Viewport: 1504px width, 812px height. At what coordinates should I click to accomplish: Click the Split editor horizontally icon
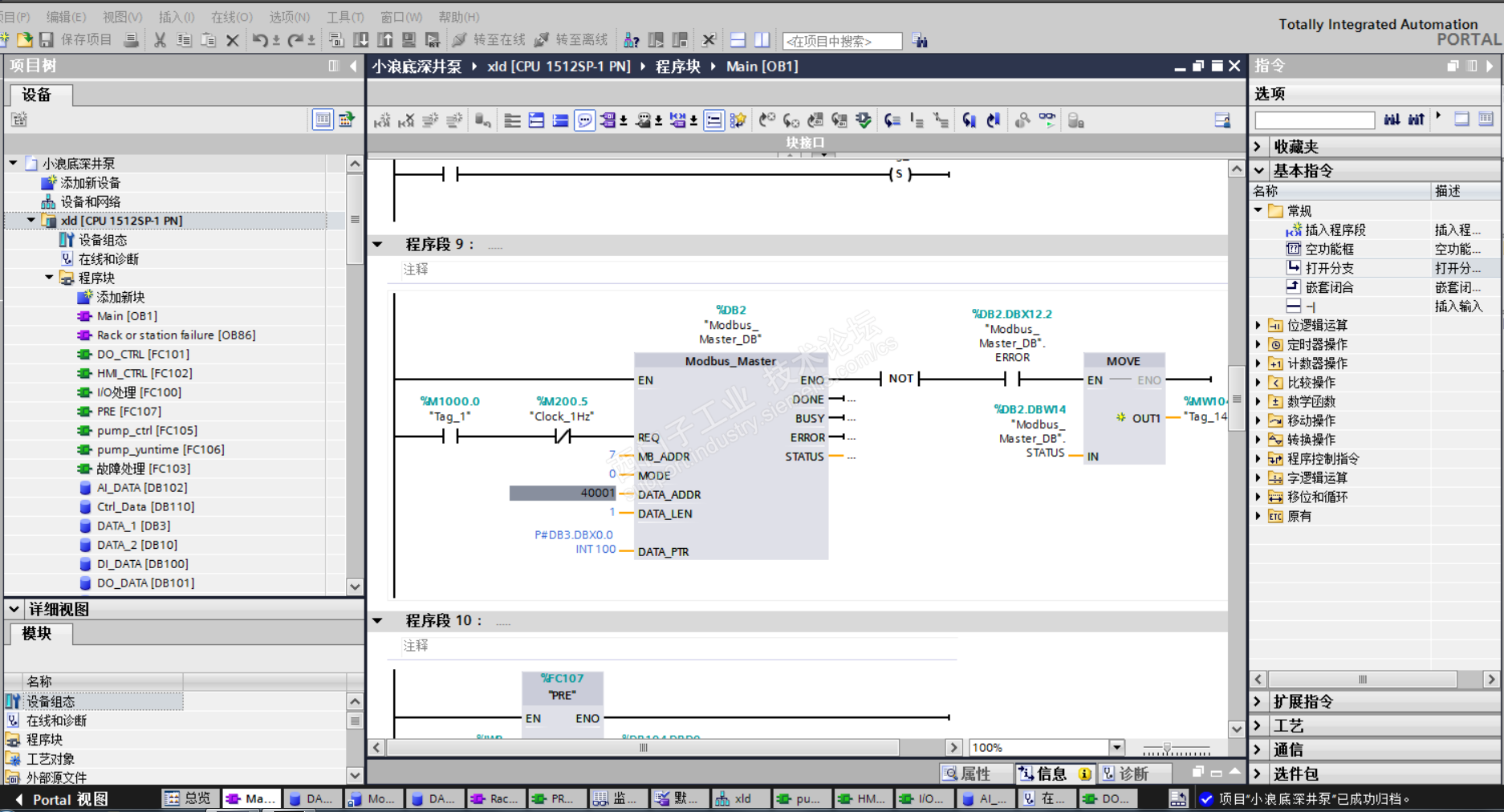[738, 40]
